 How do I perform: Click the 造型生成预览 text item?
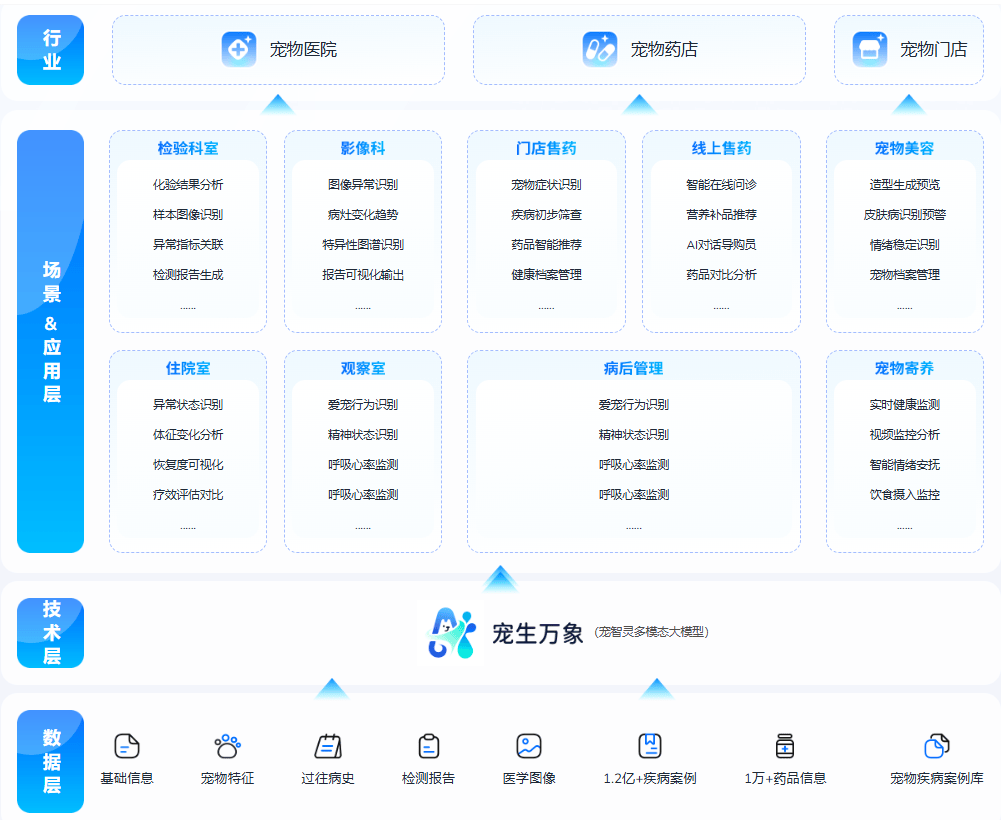(904, 184)
